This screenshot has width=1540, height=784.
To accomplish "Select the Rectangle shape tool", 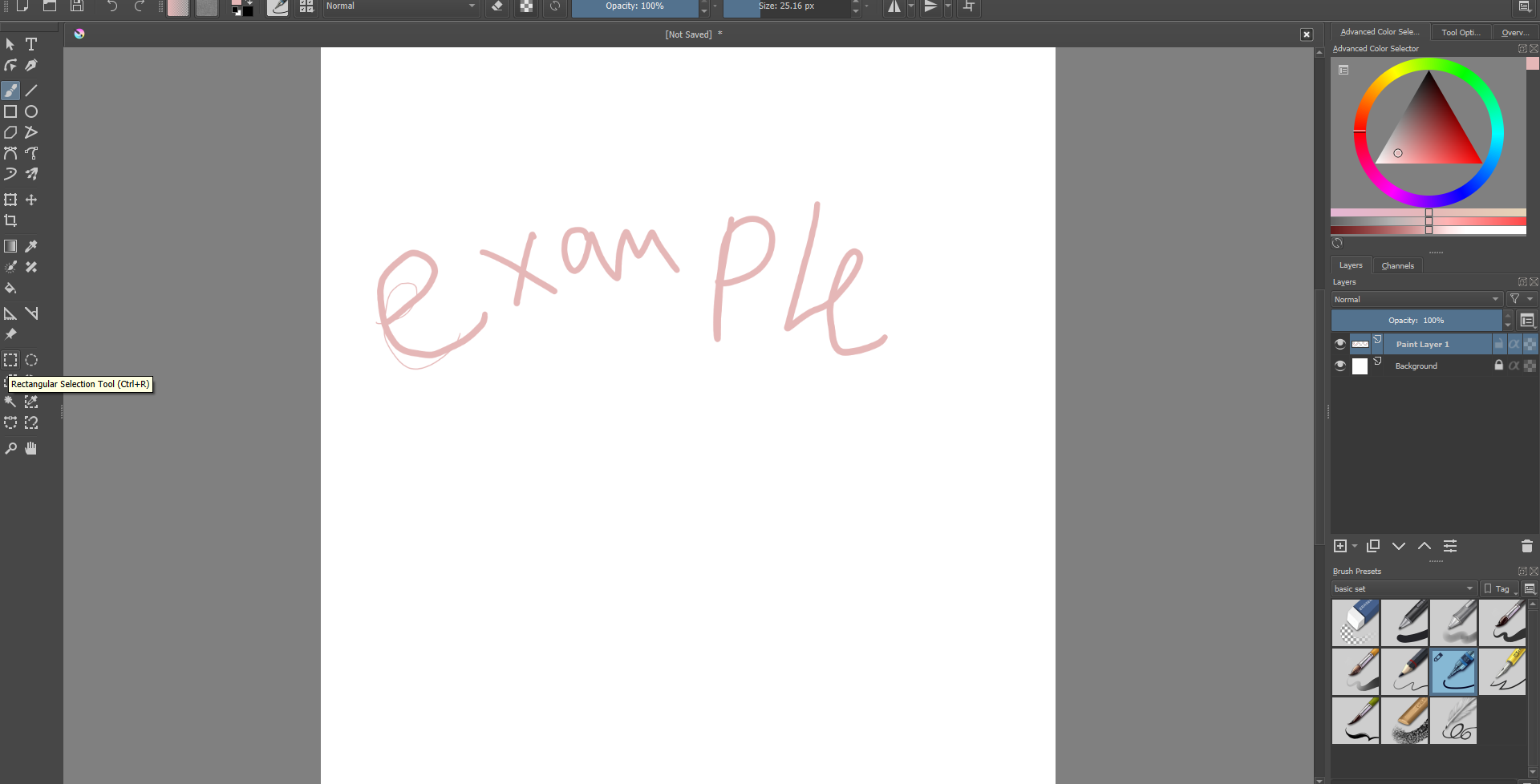I will [10, 111].
